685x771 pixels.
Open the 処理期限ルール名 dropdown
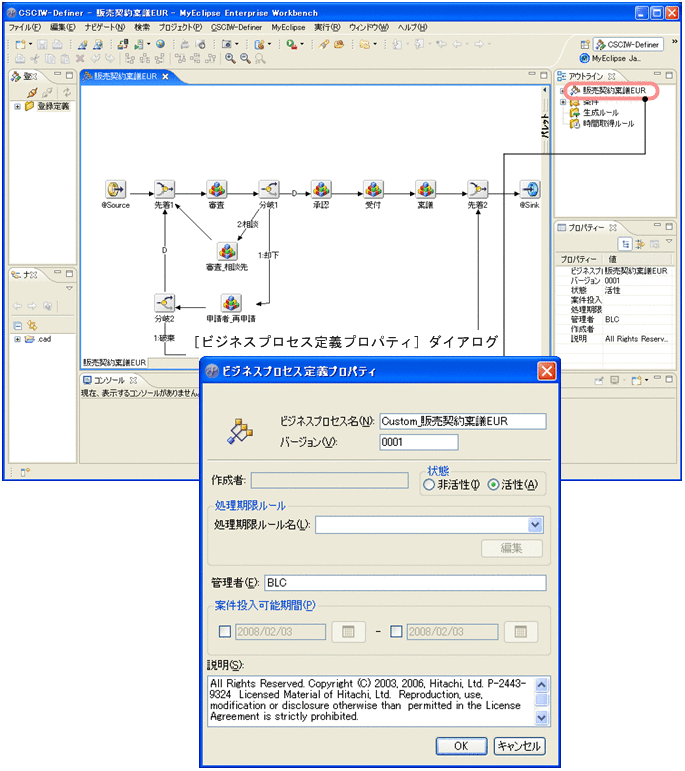click(x=535, y=525)
